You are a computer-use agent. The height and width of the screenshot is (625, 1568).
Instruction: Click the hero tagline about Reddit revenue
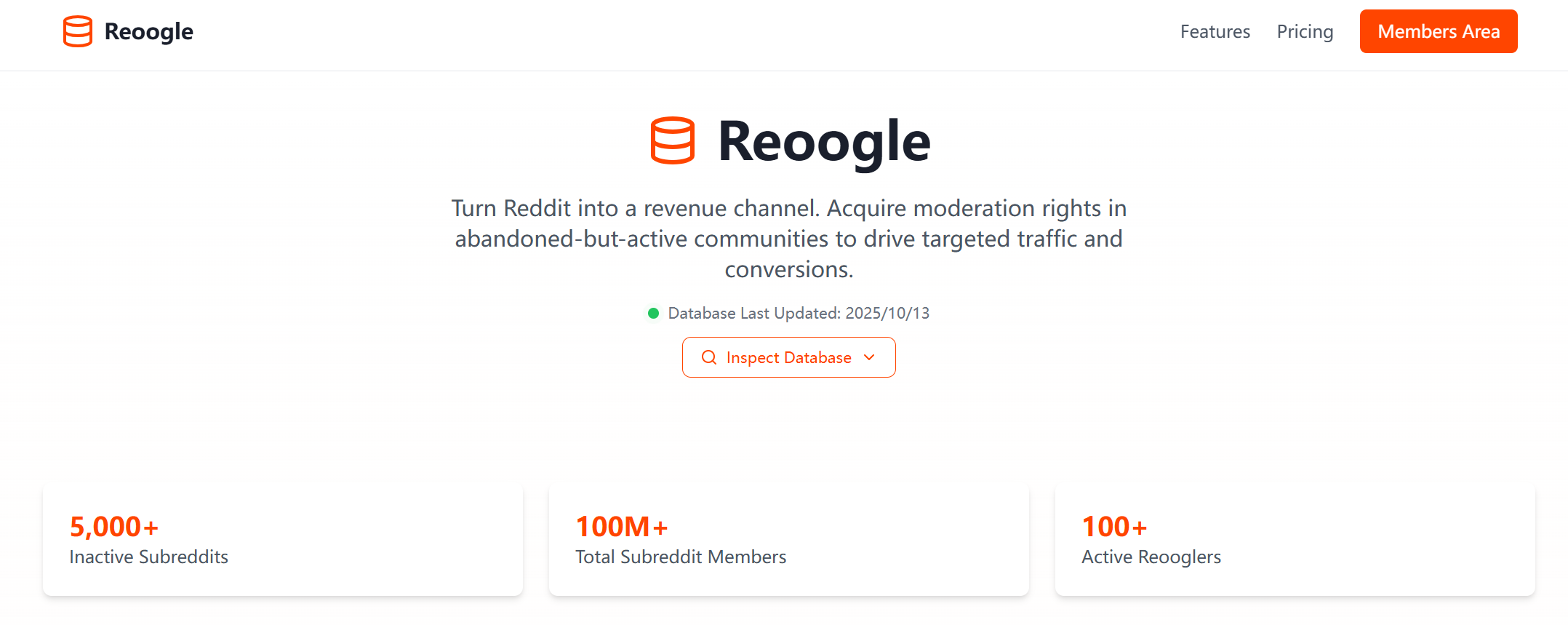(x=789, y=239)
